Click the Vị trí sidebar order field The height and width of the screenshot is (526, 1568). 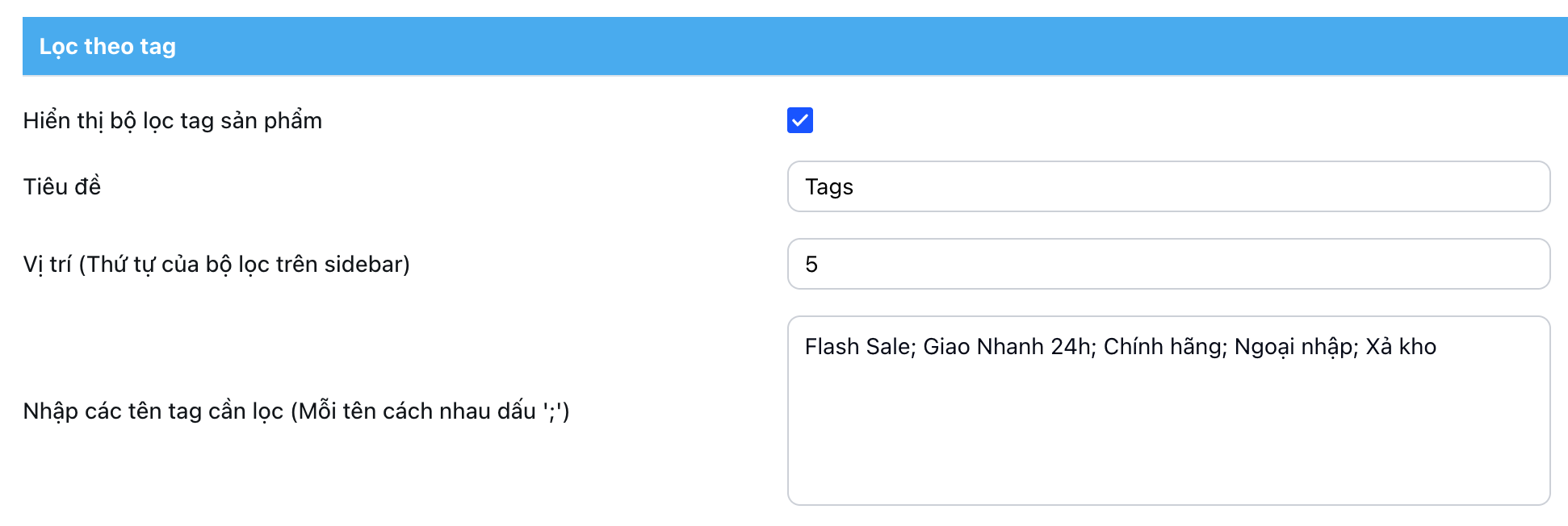(x=1168, y=264)
